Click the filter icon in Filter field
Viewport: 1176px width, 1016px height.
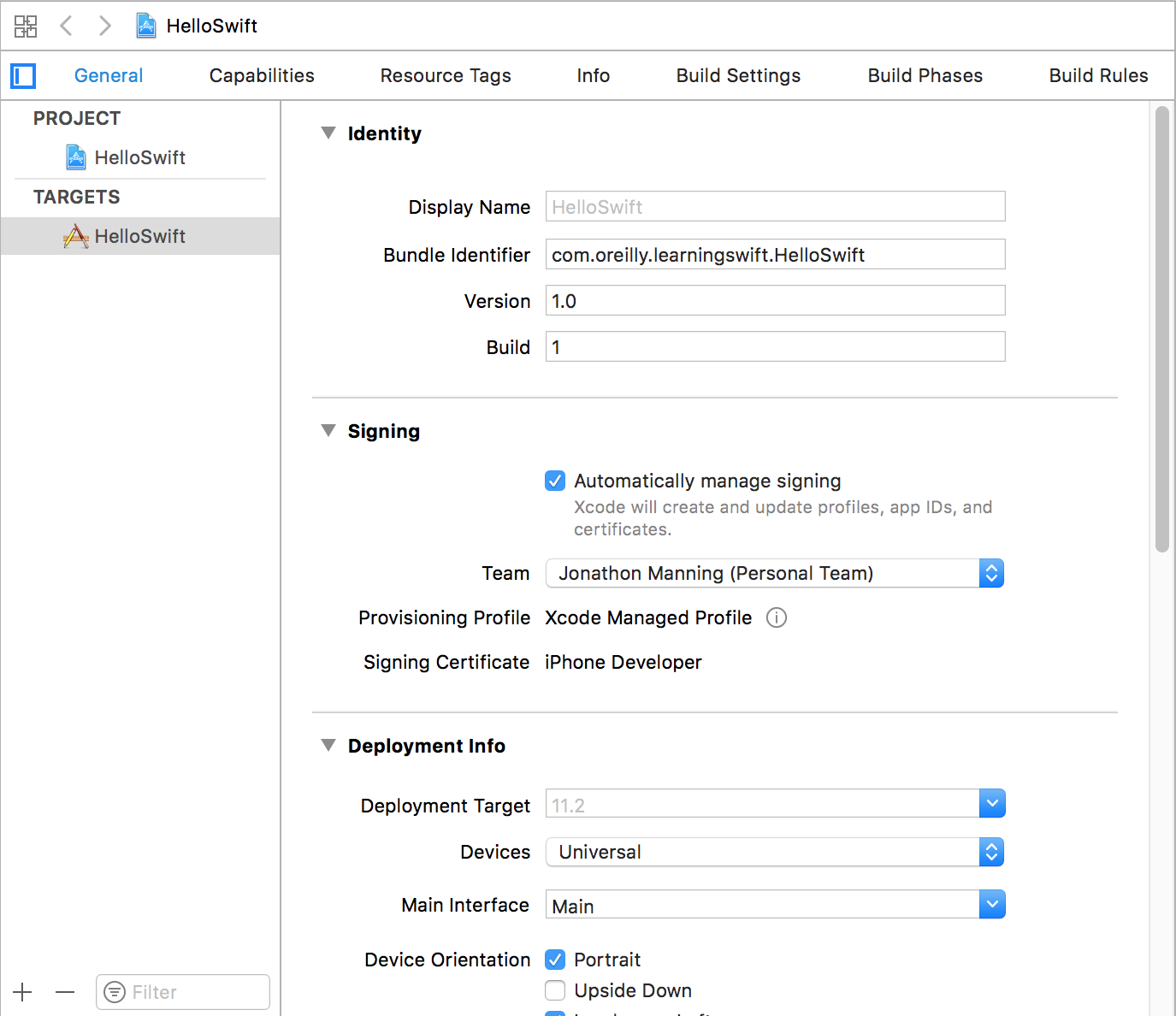115,992
